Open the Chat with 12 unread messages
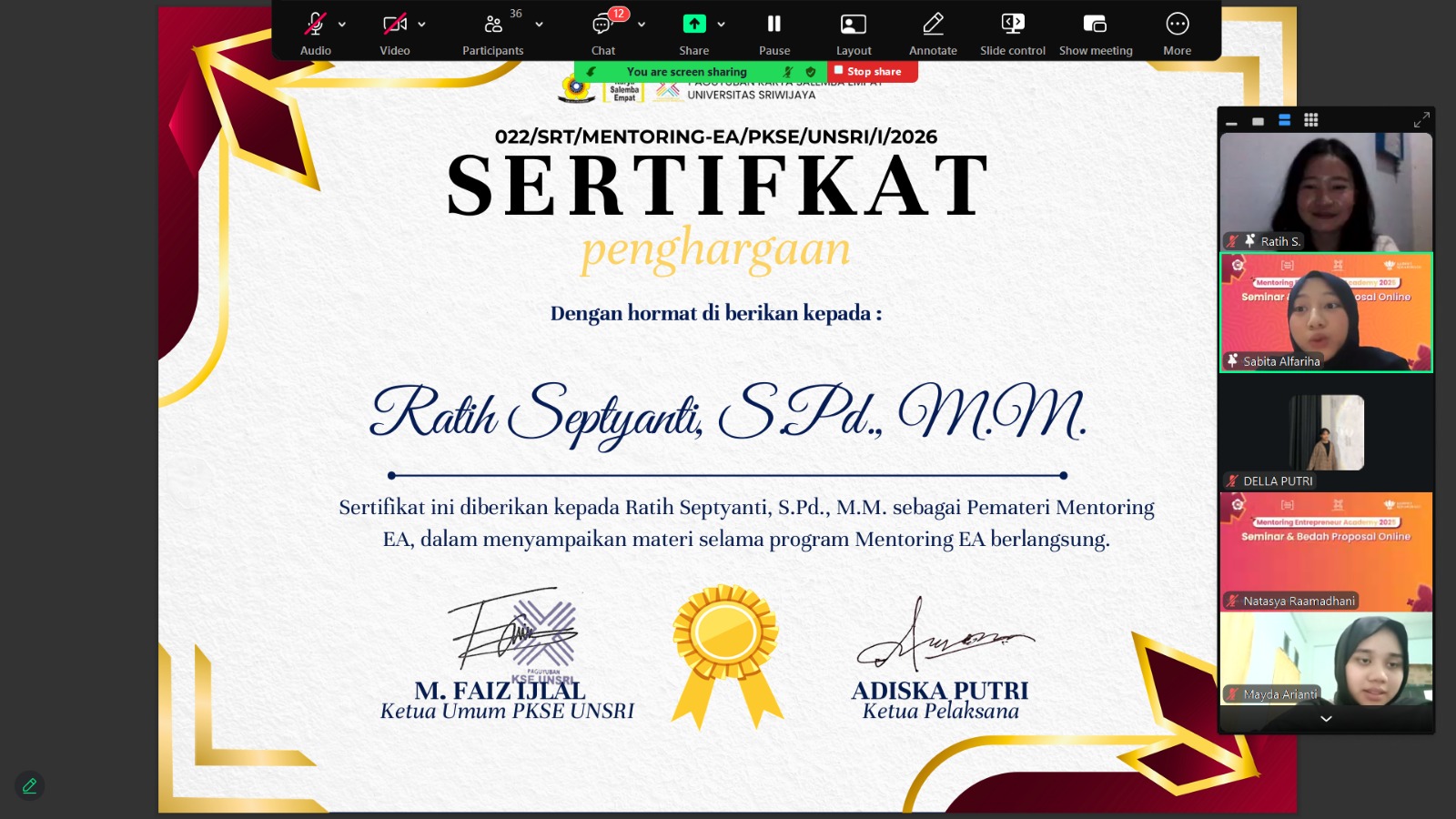 click(x=603, y=32)
